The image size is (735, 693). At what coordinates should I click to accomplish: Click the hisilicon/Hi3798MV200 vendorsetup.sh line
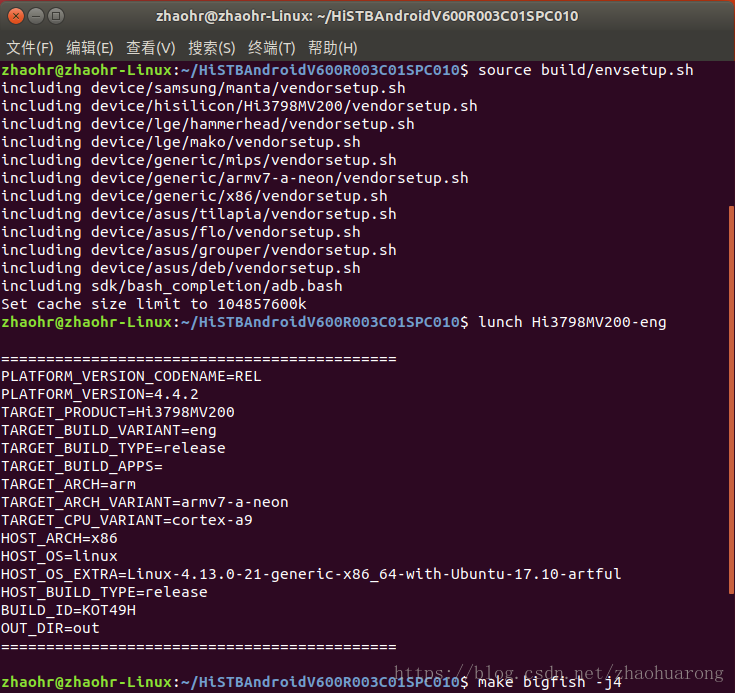click(x=239, y=106)
